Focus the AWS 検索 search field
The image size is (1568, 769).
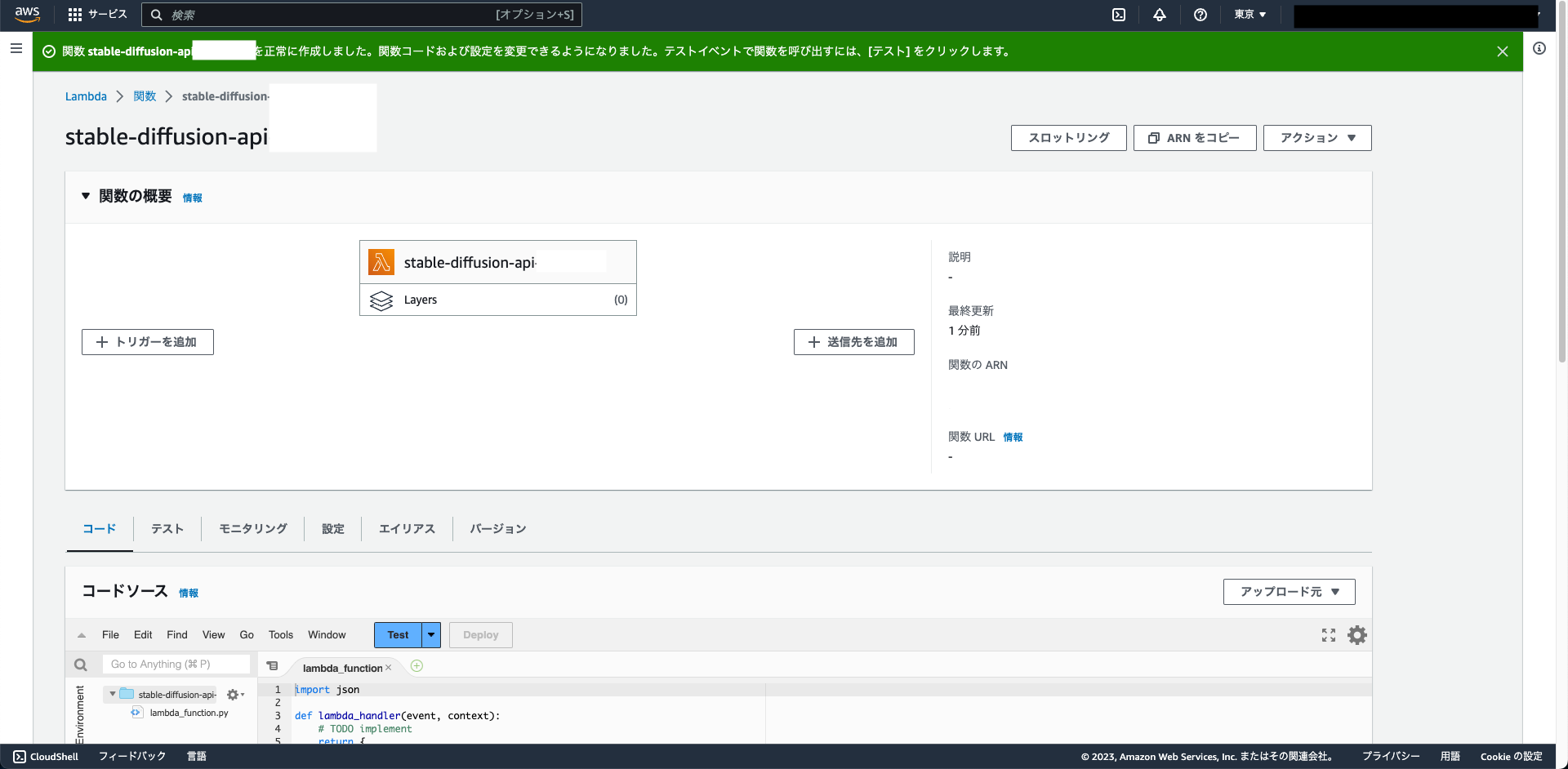362,15
